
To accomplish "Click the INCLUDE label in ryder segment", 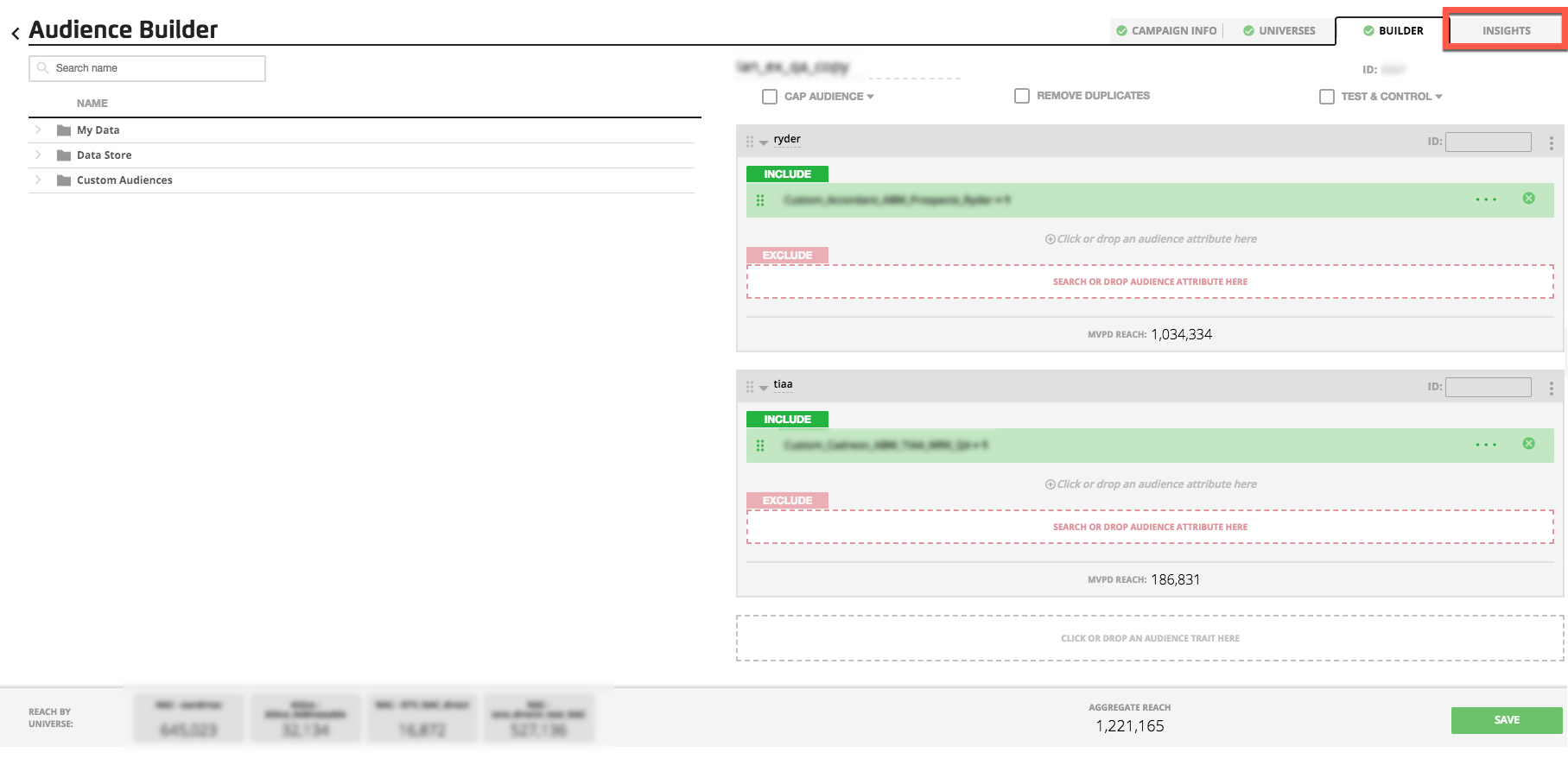I will 787,174.
